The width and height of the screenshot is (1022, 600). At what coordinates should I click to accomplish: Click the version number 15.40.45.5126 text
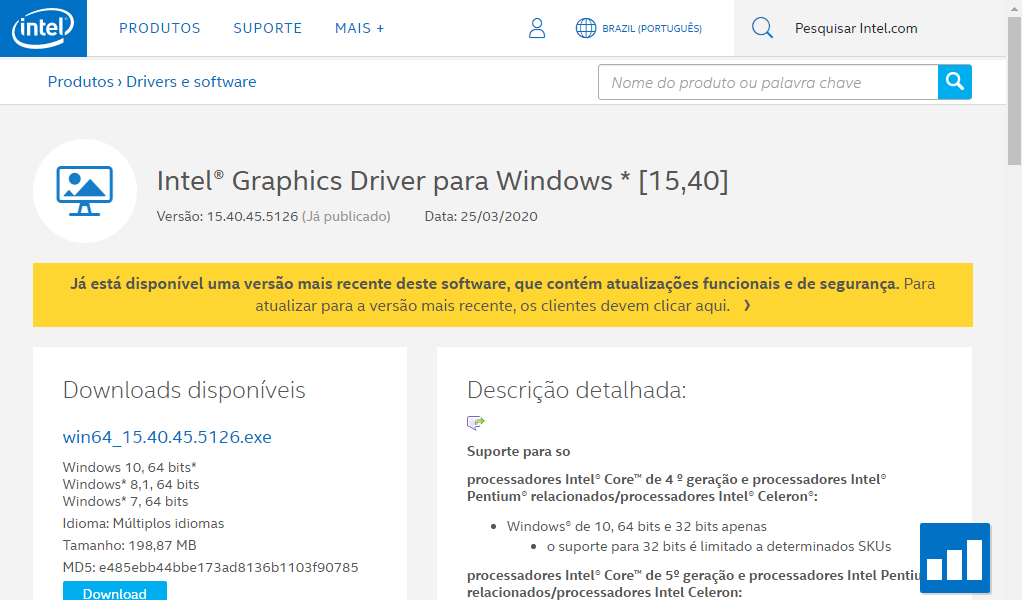pos(252,216)
